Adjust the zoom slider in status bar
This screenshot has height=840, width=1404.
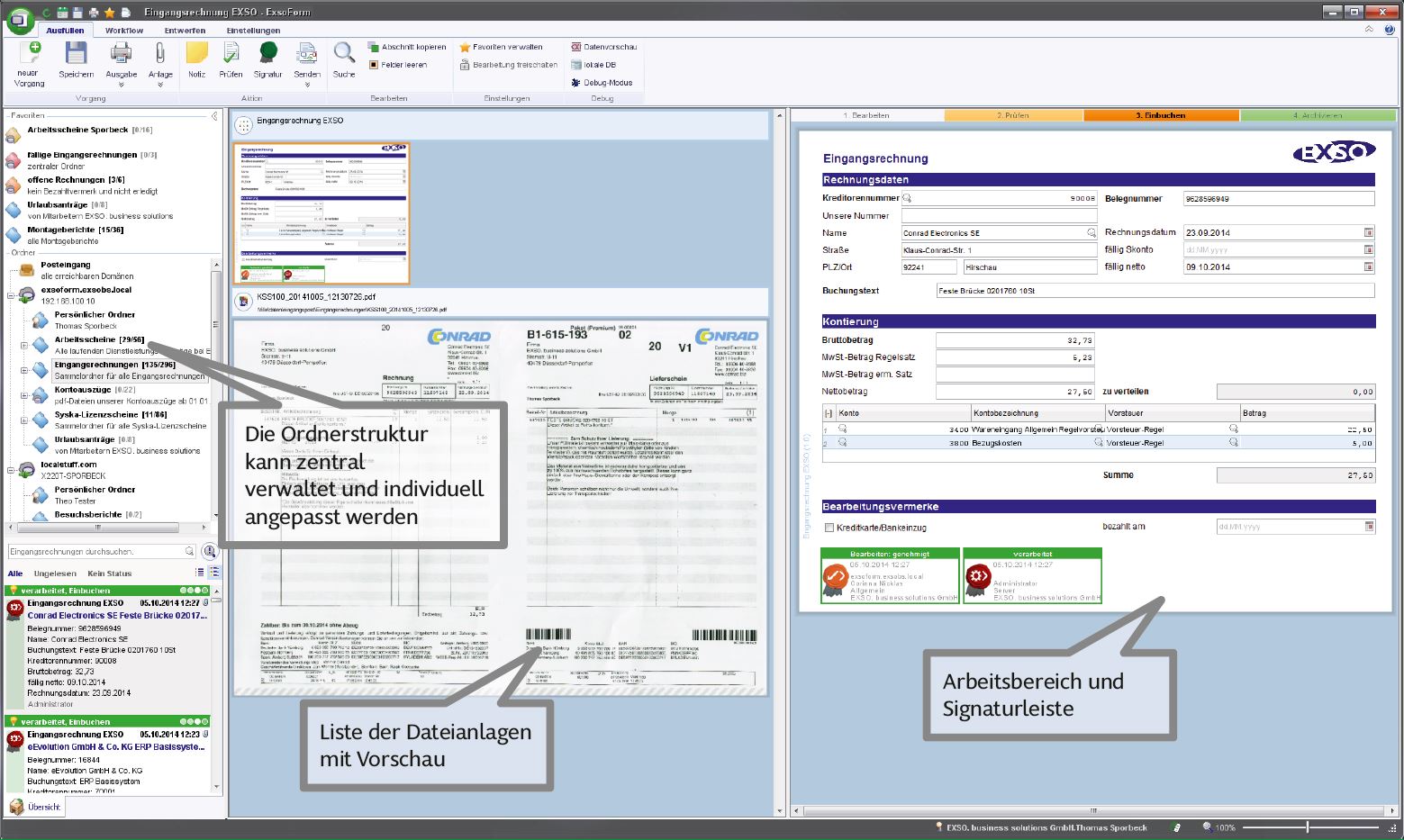[x=1309, y=826]
